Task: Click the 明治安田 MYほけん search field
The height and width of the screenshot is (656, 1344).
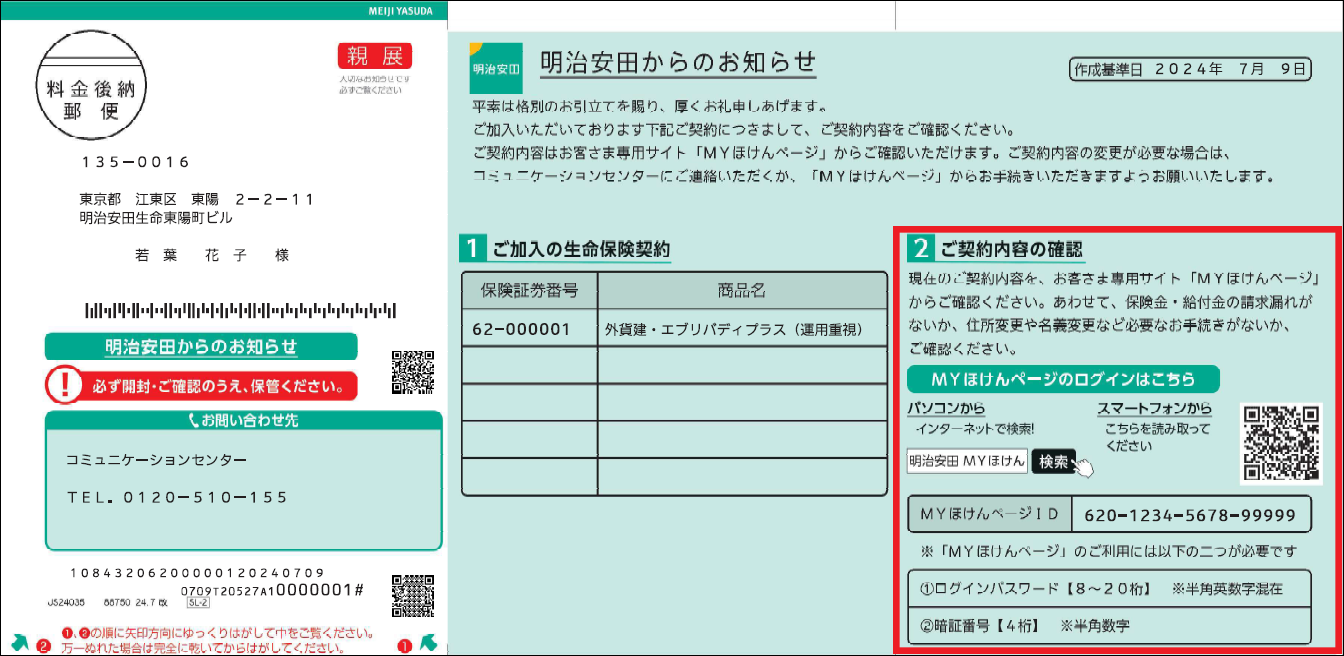Action: click(x=967, y=461)
